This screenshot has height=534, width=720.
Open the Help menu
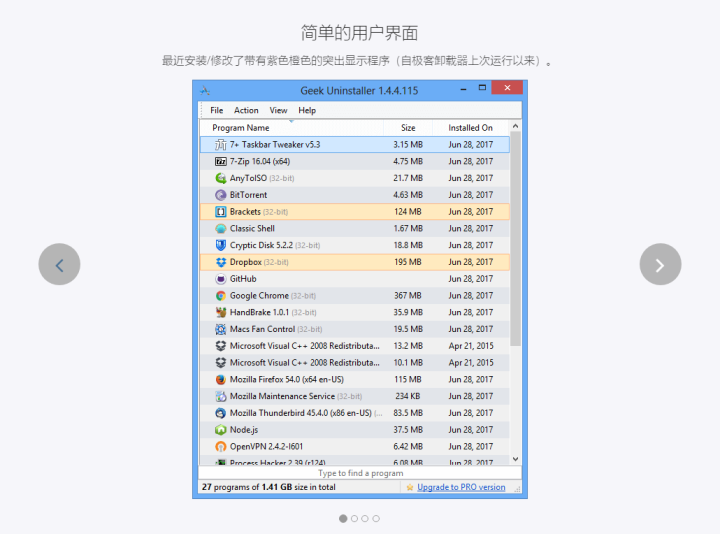(x=307, y=110)
